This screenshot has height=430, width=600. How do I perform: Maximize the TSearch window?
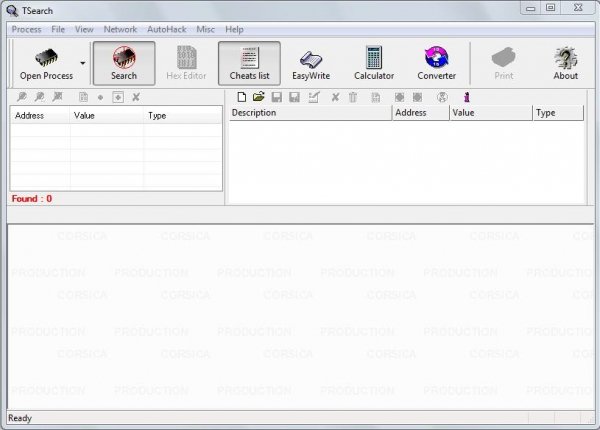coord(550,8)
